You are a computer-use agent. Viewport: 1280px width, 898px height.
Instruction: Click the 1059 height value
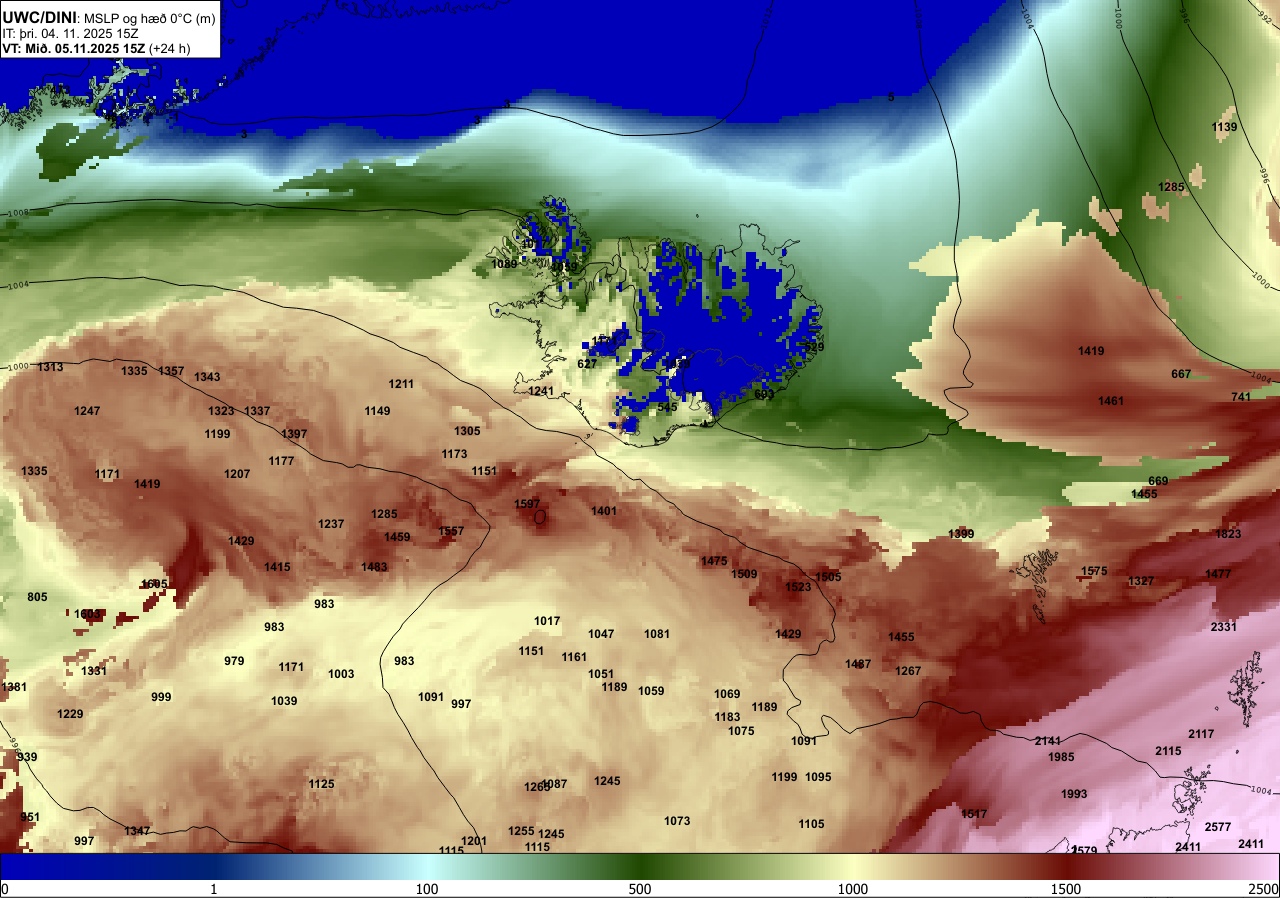pos(651,691)
